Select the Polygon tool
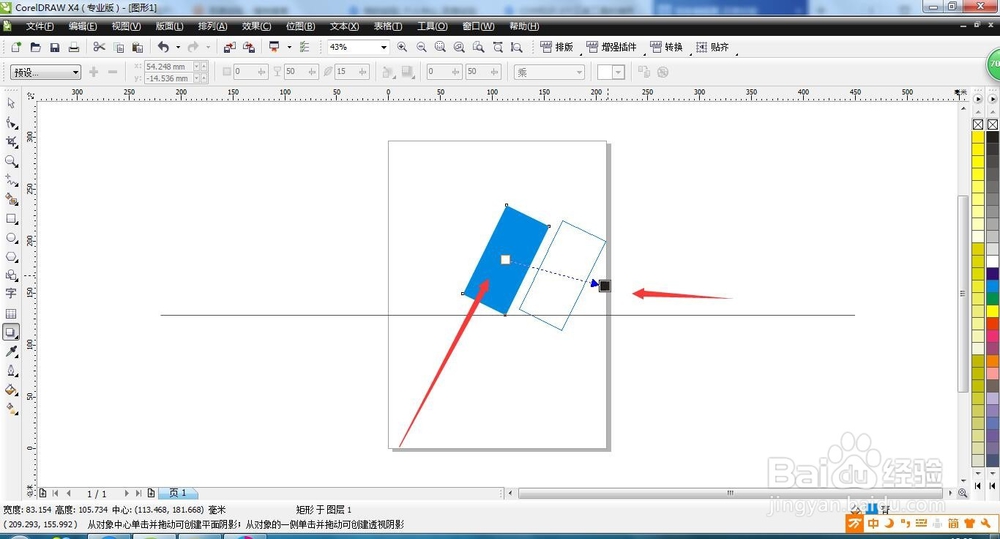The image size is (1000, 539). pos(11,257)
